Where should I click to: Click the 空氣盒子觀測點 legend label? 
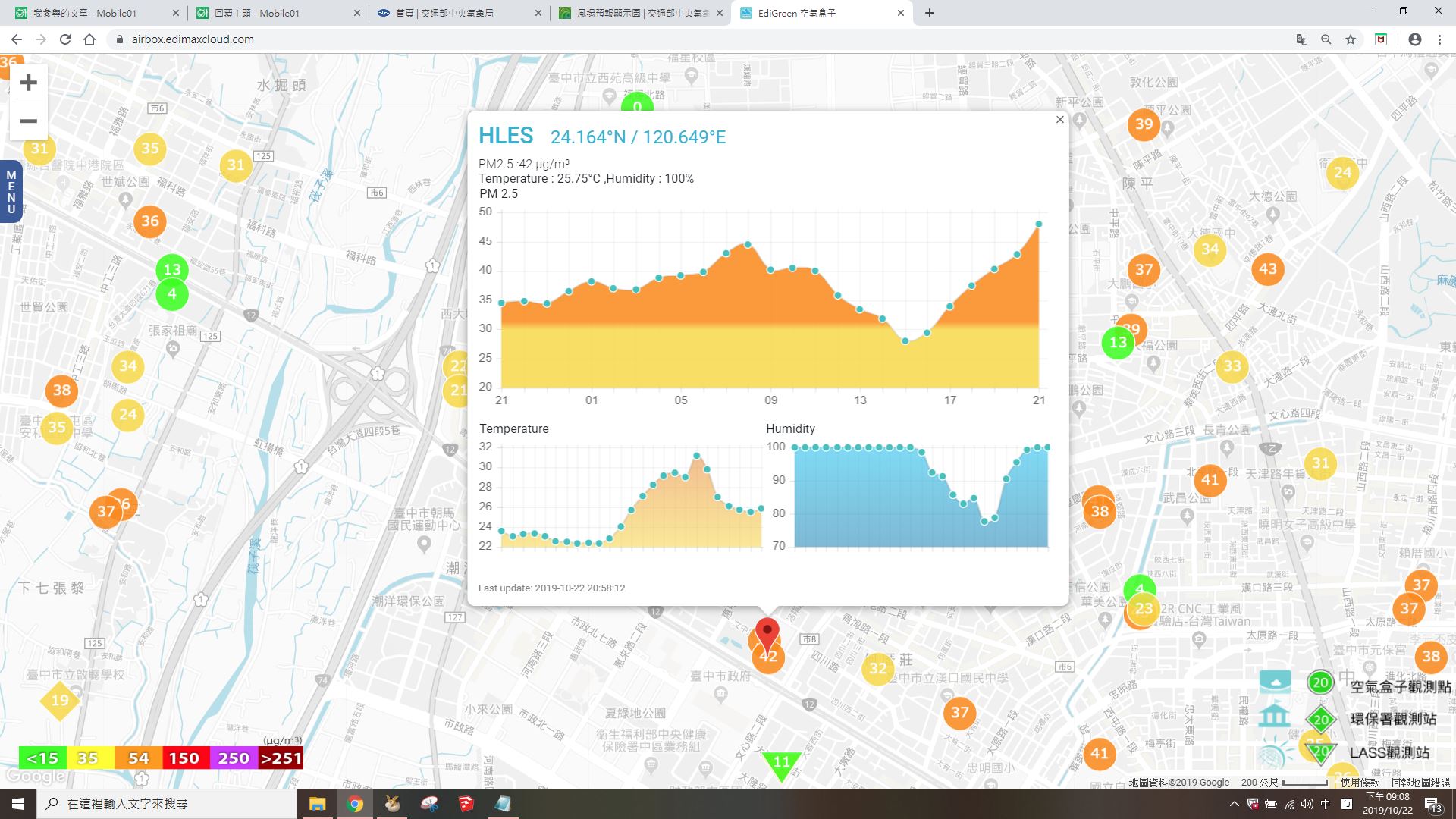[x=1401, y=687]
